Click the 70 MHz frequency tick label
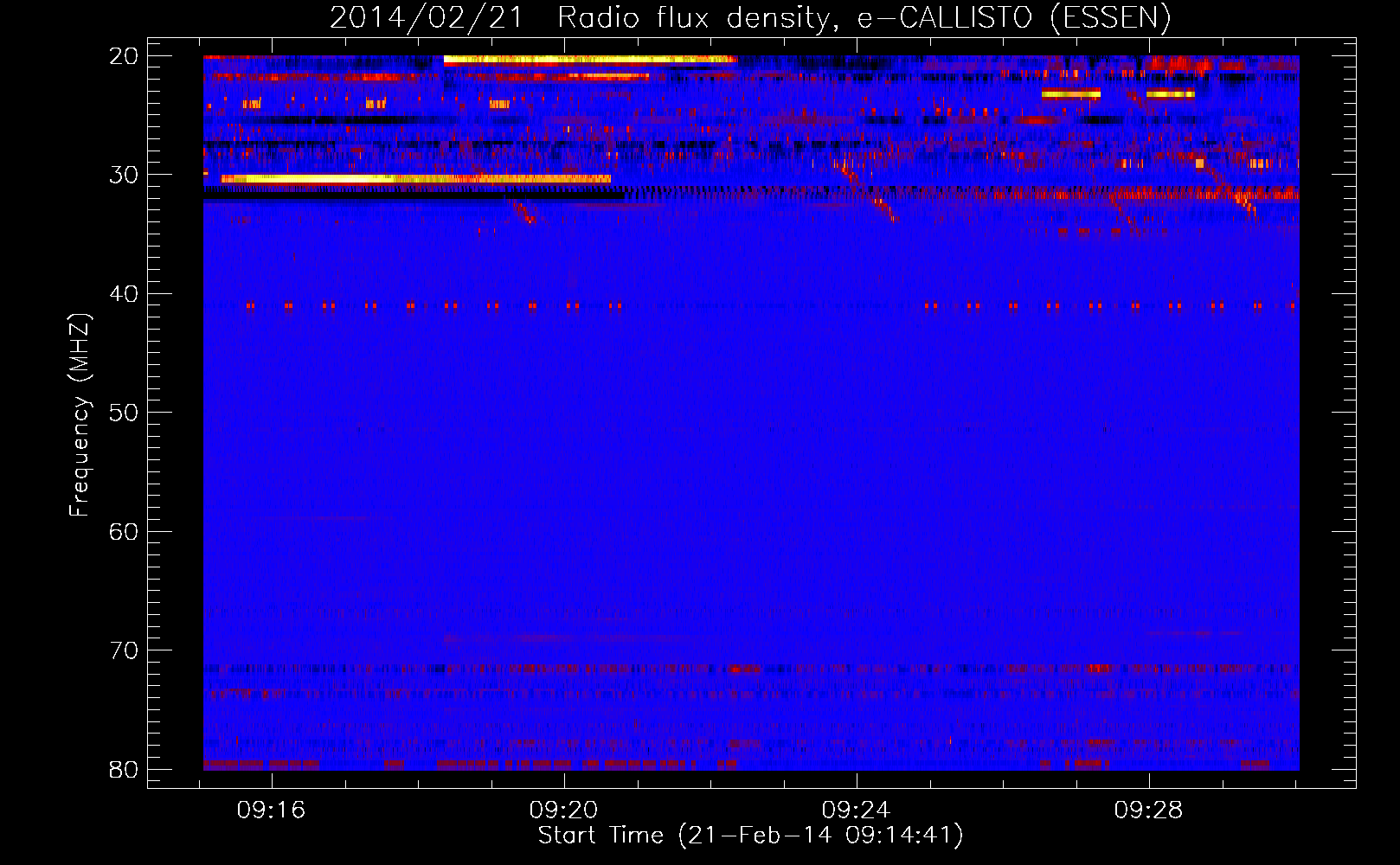The width and height of the screenshot is (1400, 865). pyautogui.click(x=123, y=650)
